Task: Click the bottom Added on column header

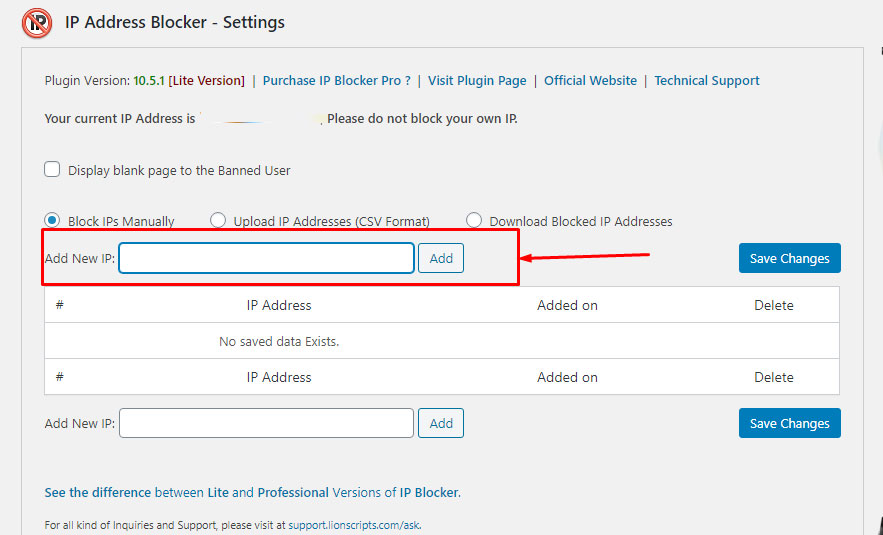Action: (x=567, y=377)
